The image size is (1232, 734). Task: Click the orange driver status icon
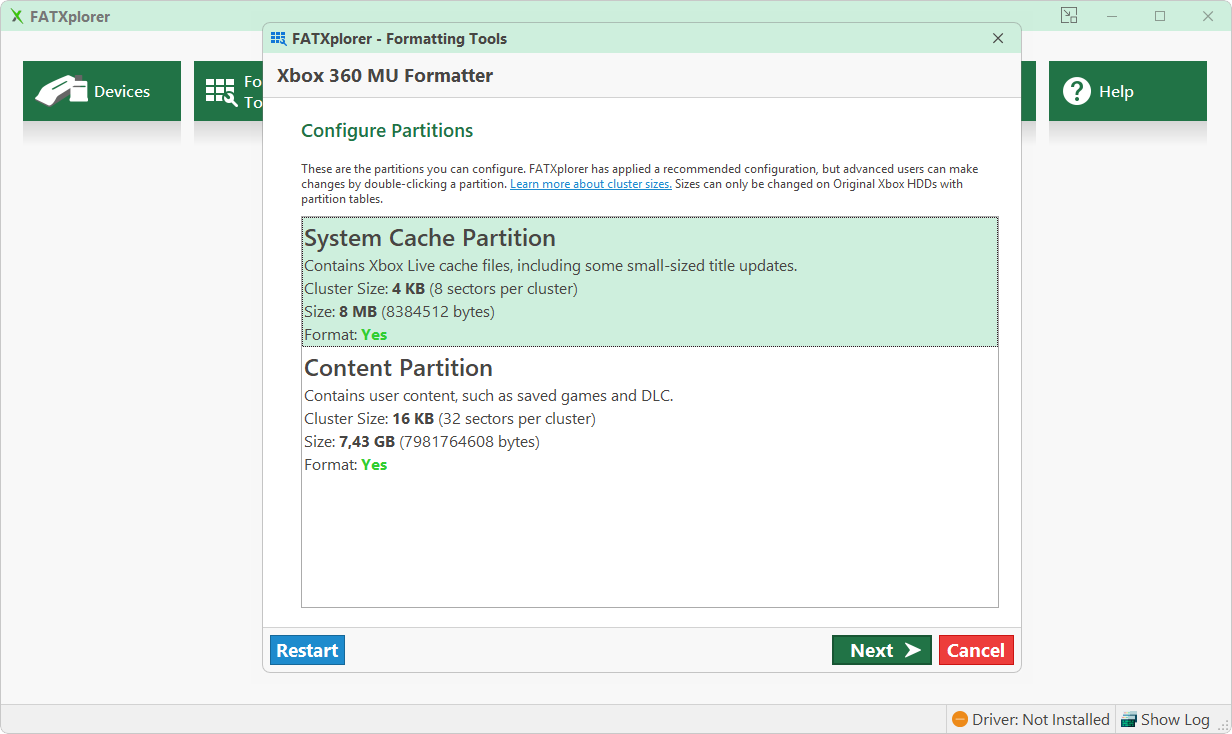[960, 719]
